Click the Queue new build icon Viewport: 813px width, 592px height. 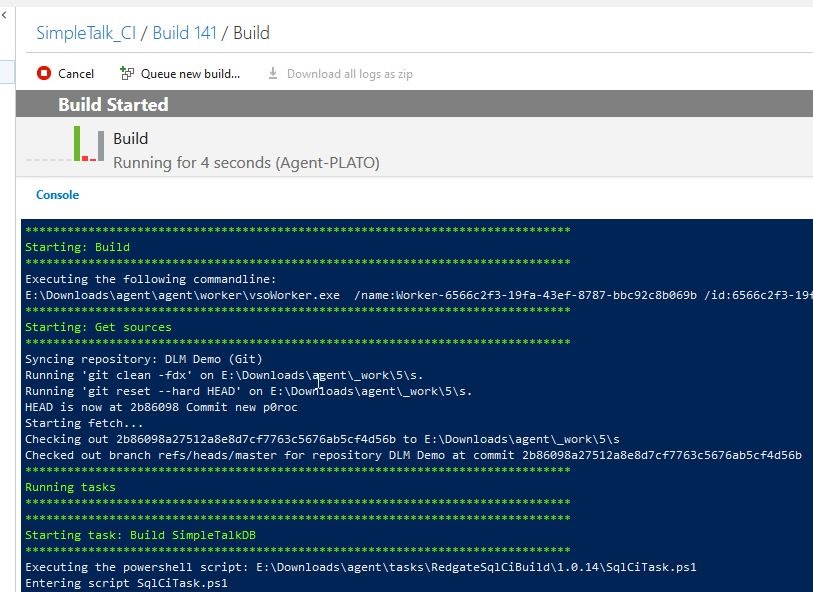coord(127,73)
